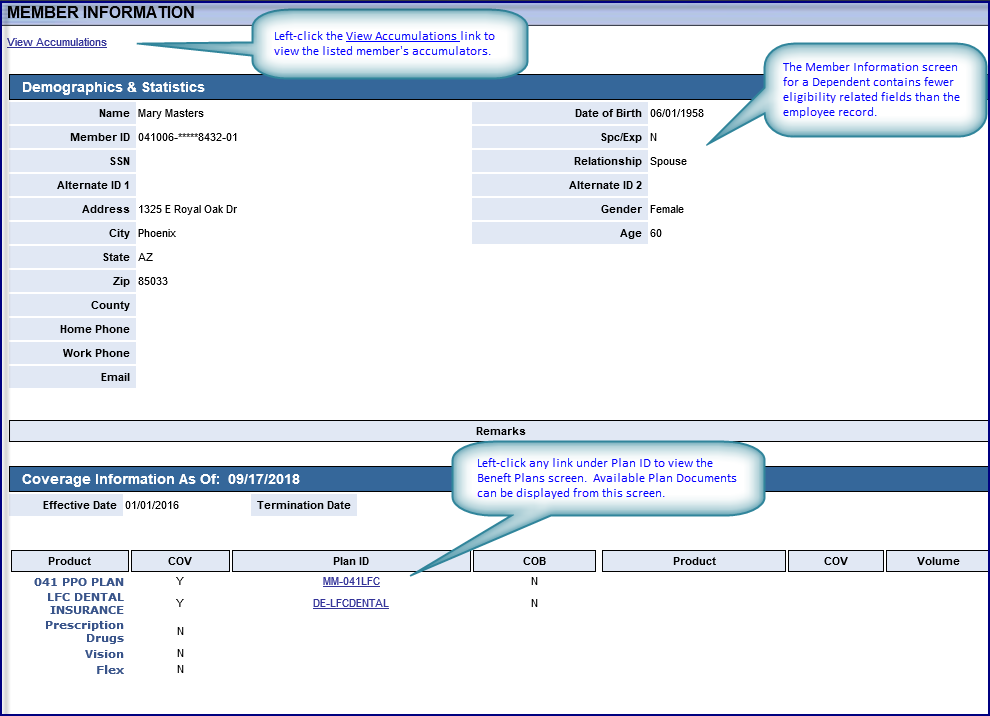Click the Flex product row

[x=110, y=670]
